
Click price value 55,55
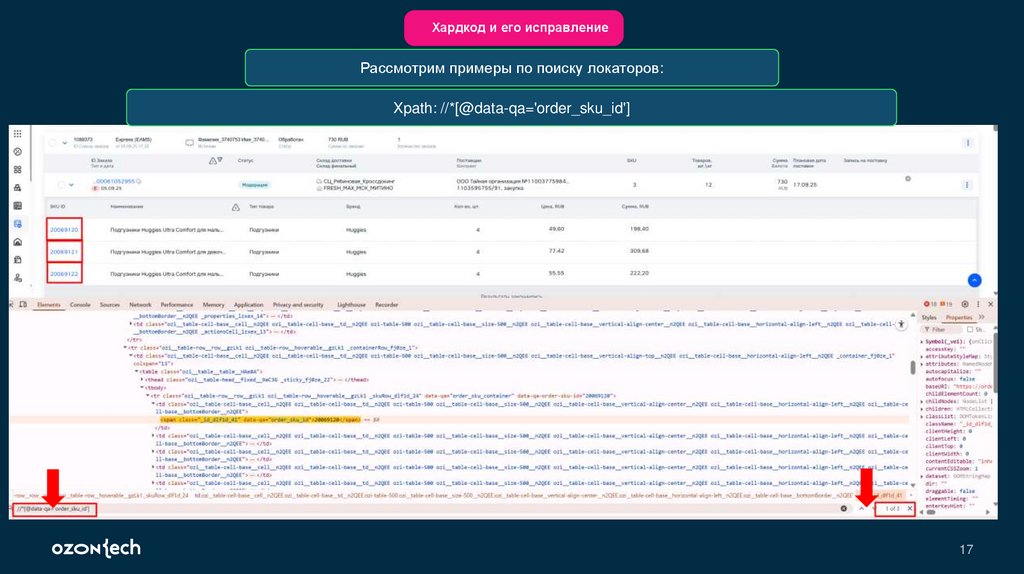(556, 273)
